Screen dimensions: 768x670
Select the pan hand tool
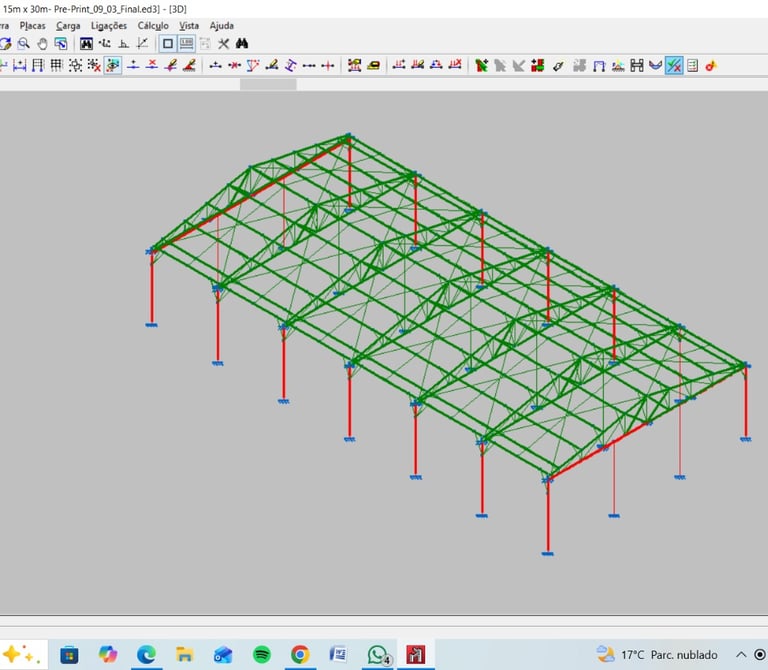(x=42, y=44)
